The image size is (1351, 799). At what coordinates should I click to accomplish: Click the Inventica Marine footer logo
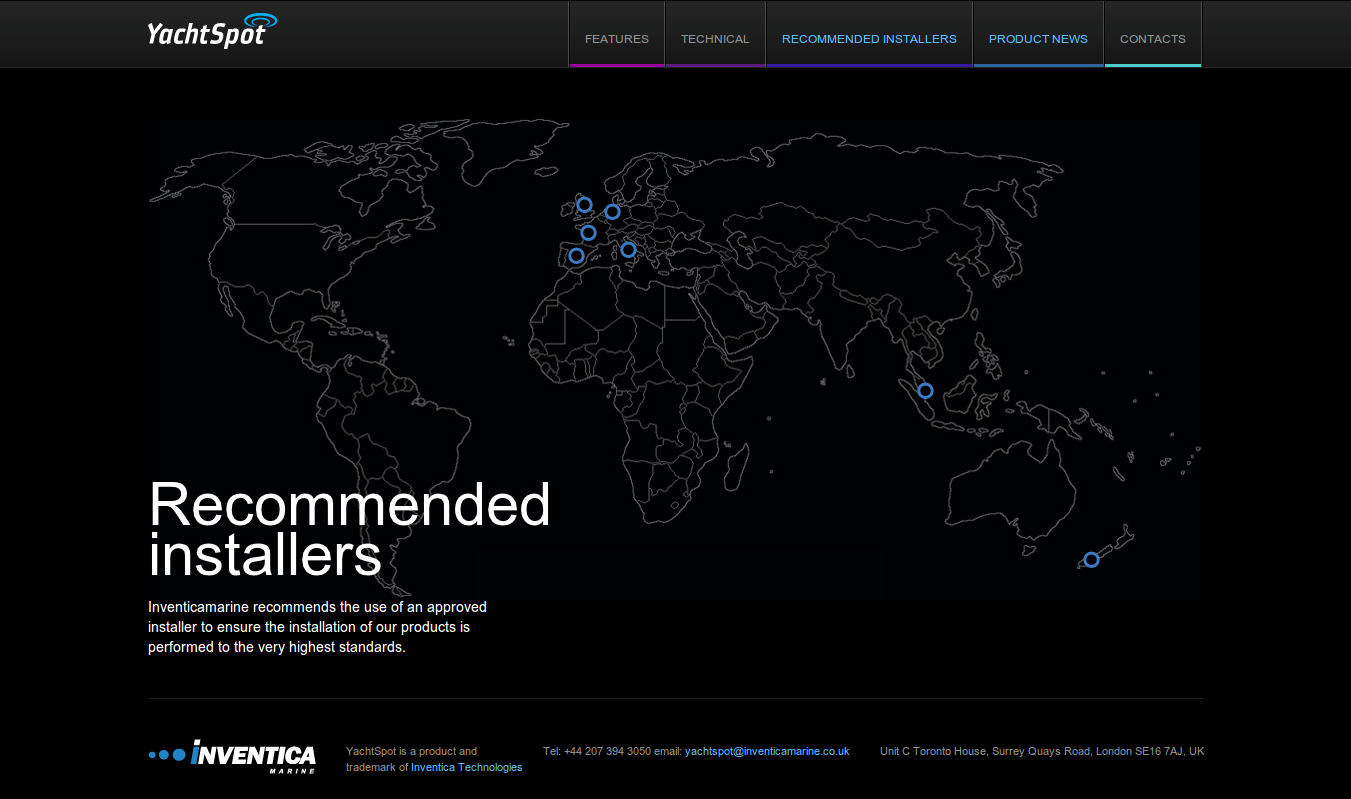(x=232, y=756)
